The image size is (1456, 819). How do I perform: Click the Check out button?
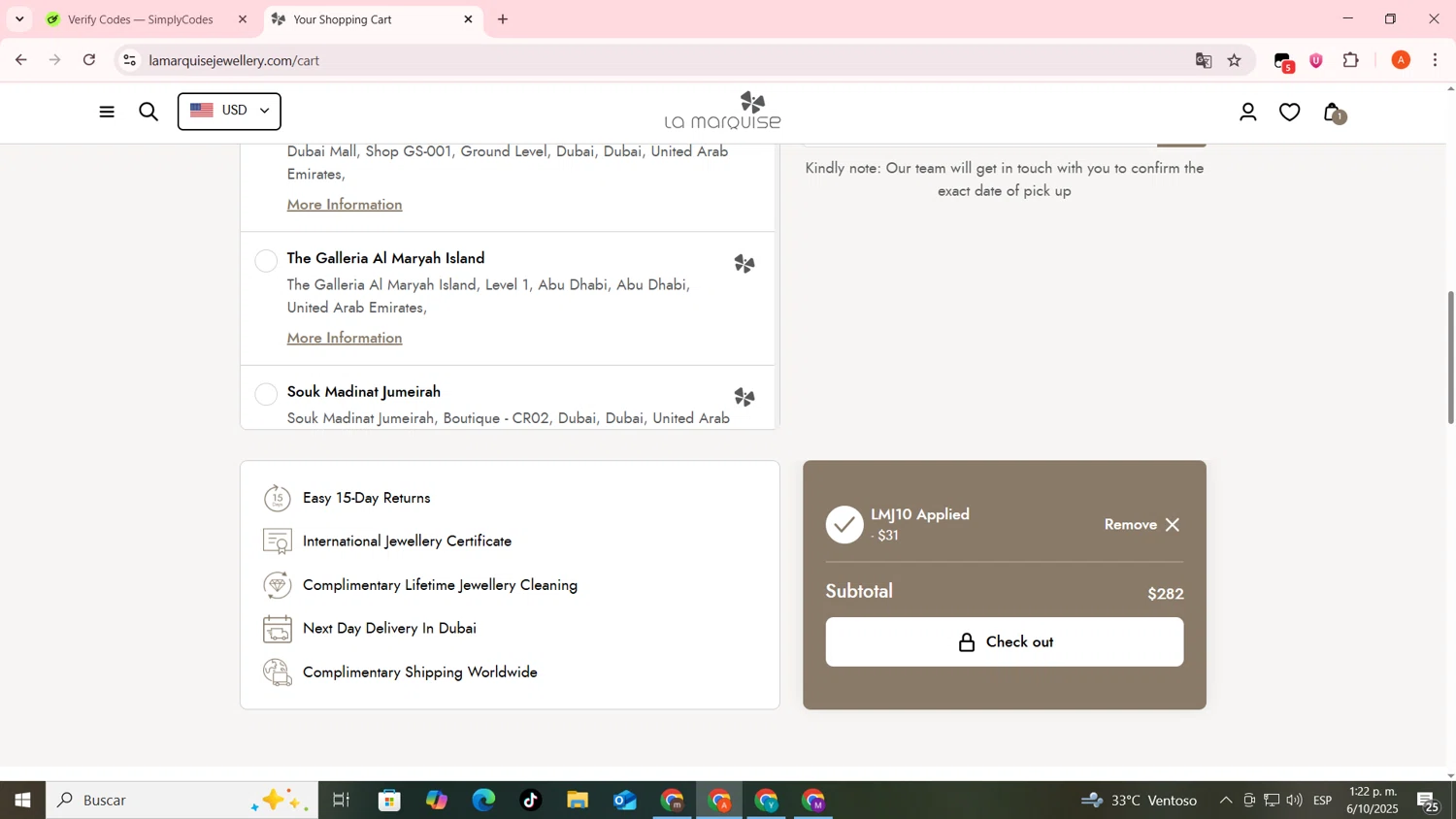(x=1005, y=642)
